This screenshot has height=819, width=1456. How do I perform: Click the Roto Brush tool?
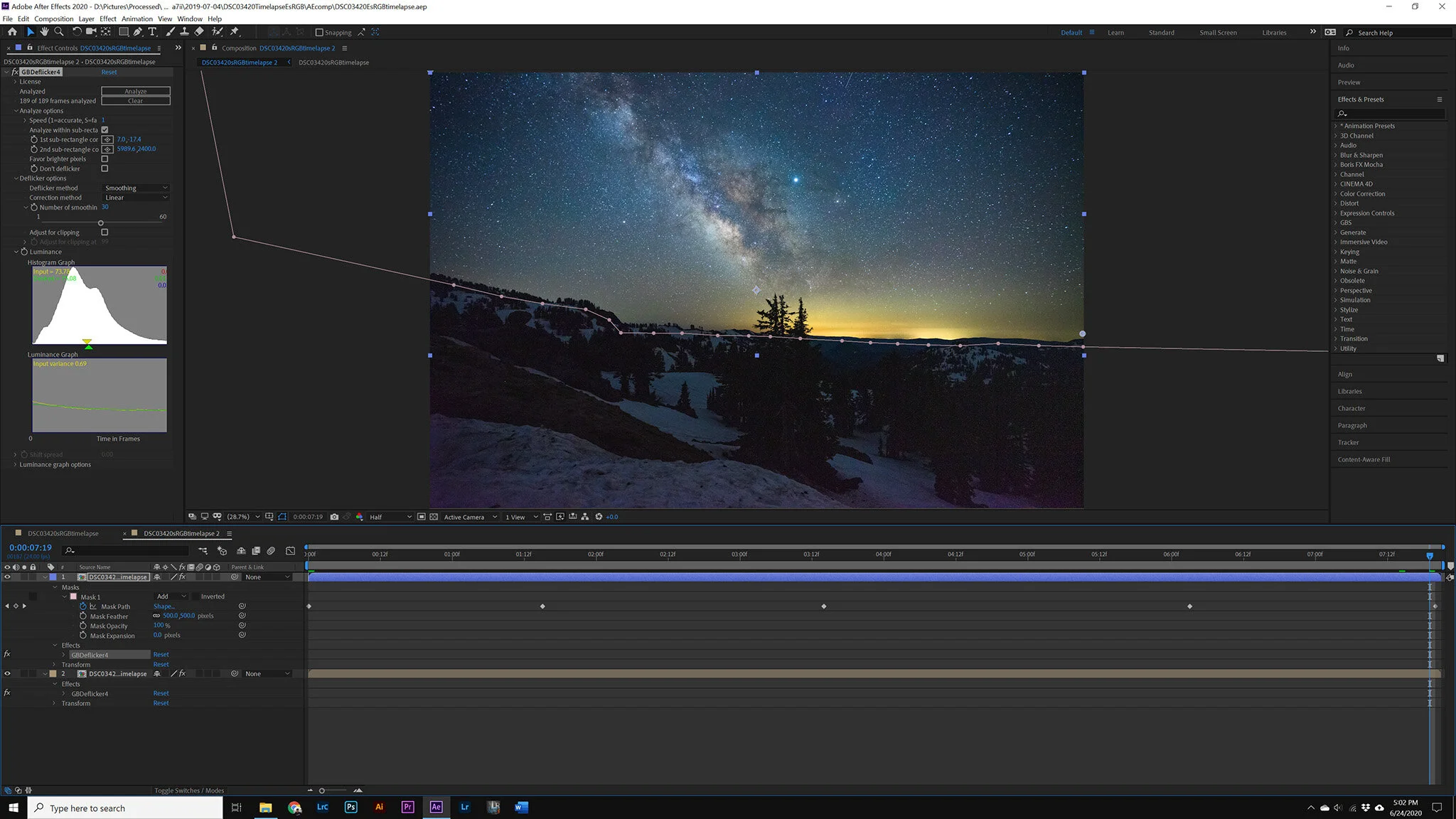217,32
